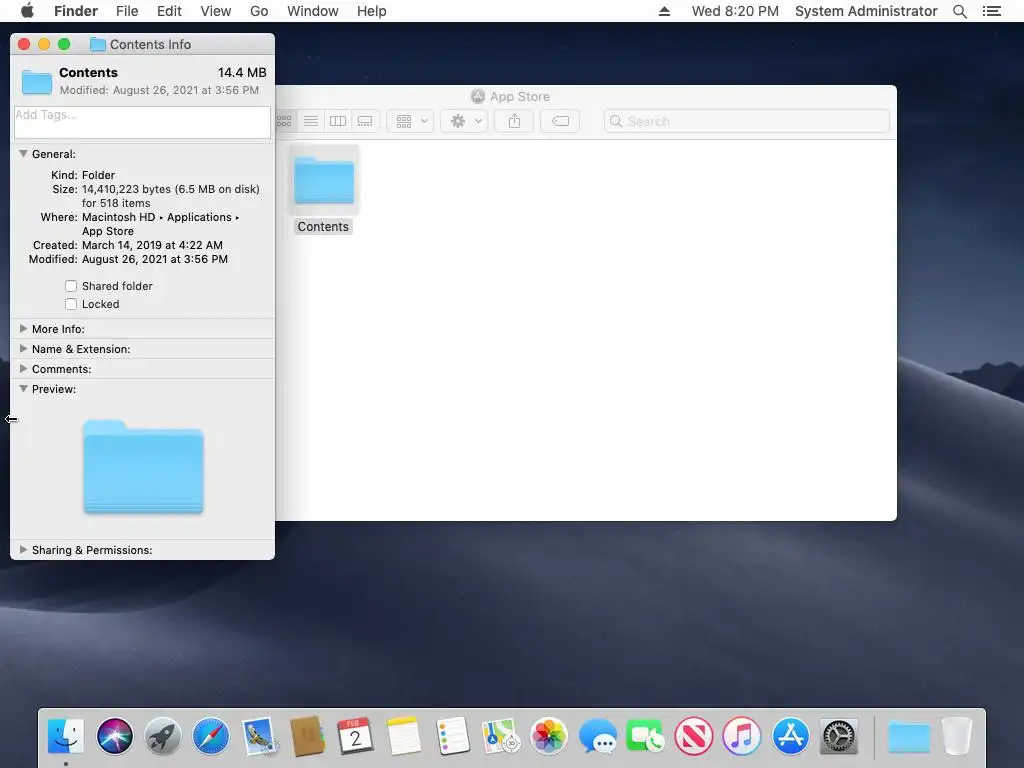Image resolution: width=1024 pixels, height=768 pixels.
Task: Expand the Sharing & Permissions section
Action: coord(24,550)
